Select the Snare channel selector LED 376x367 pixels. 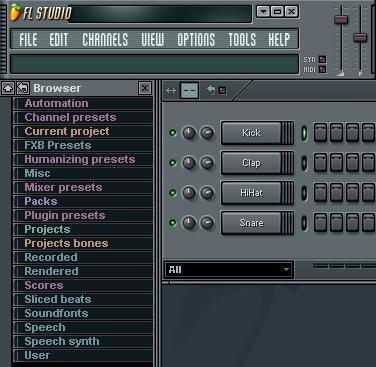[304, 223]
